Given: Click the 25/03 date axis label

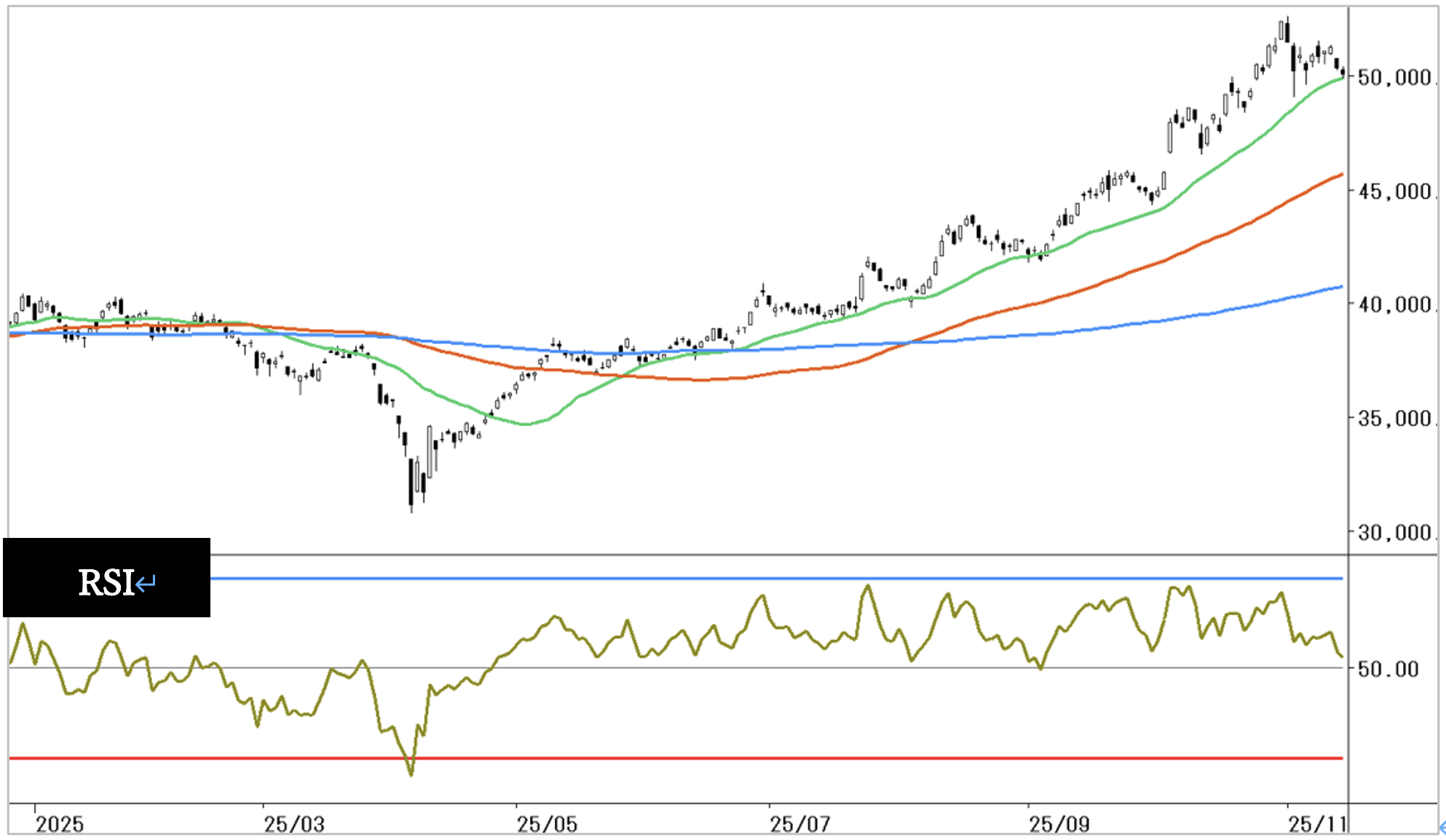Looking at the screenshot, I should [x=293, y=824].
